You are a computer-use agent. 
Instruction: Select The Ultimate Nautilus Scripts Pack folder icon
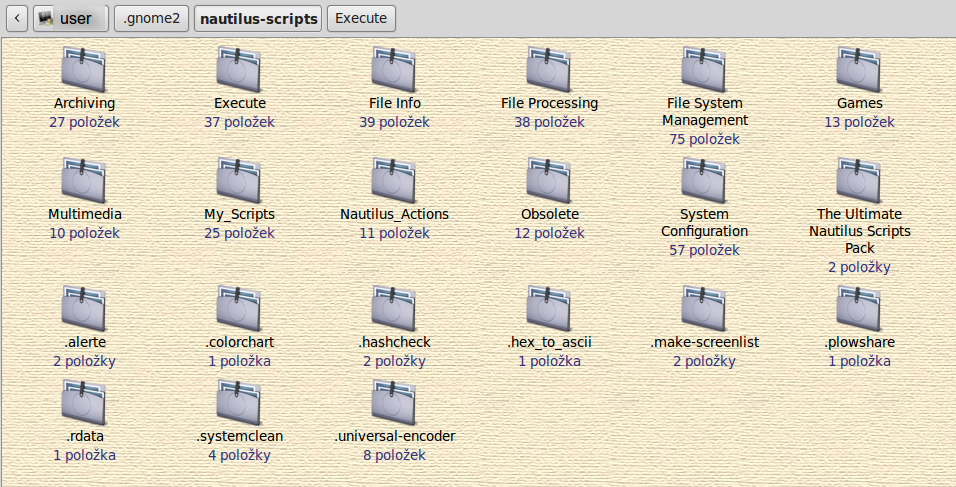coord(858,180)
